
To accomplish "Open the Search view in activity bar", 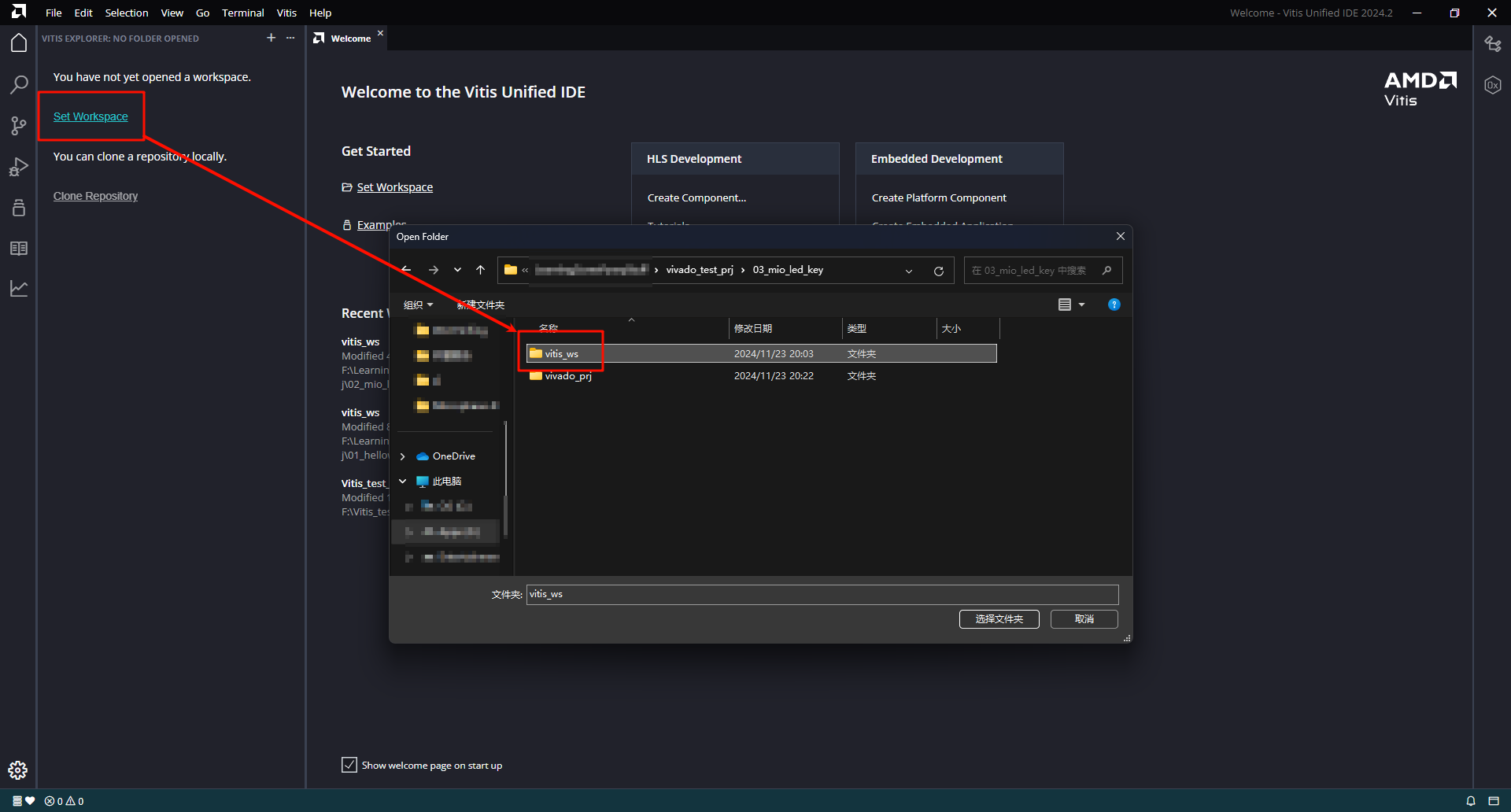I will click(x=19, y=84).
